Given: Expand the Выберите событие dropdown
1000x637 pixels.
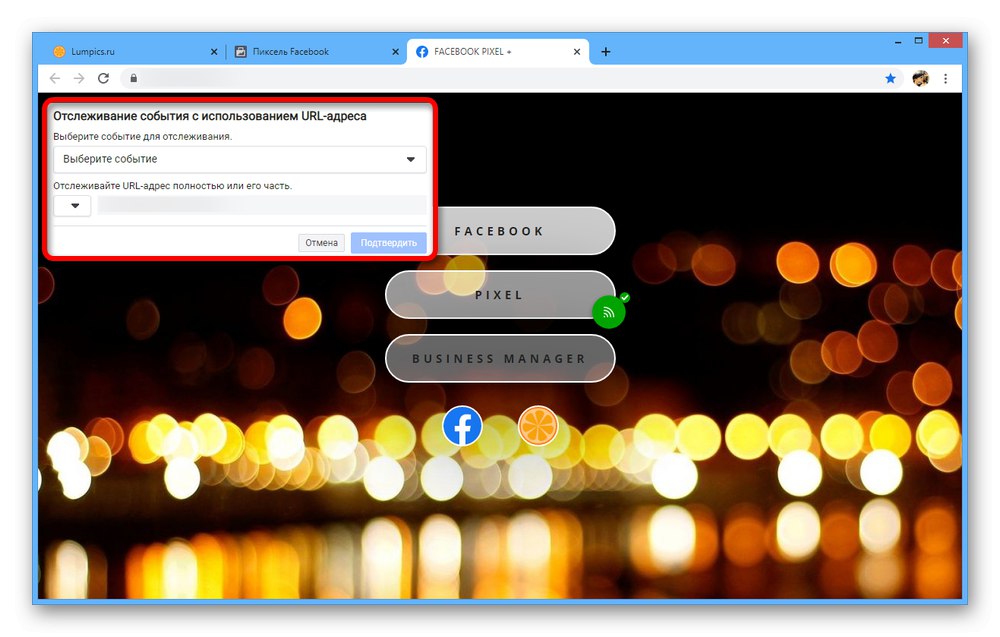Looking at the screenshot, I should (239, 159).
